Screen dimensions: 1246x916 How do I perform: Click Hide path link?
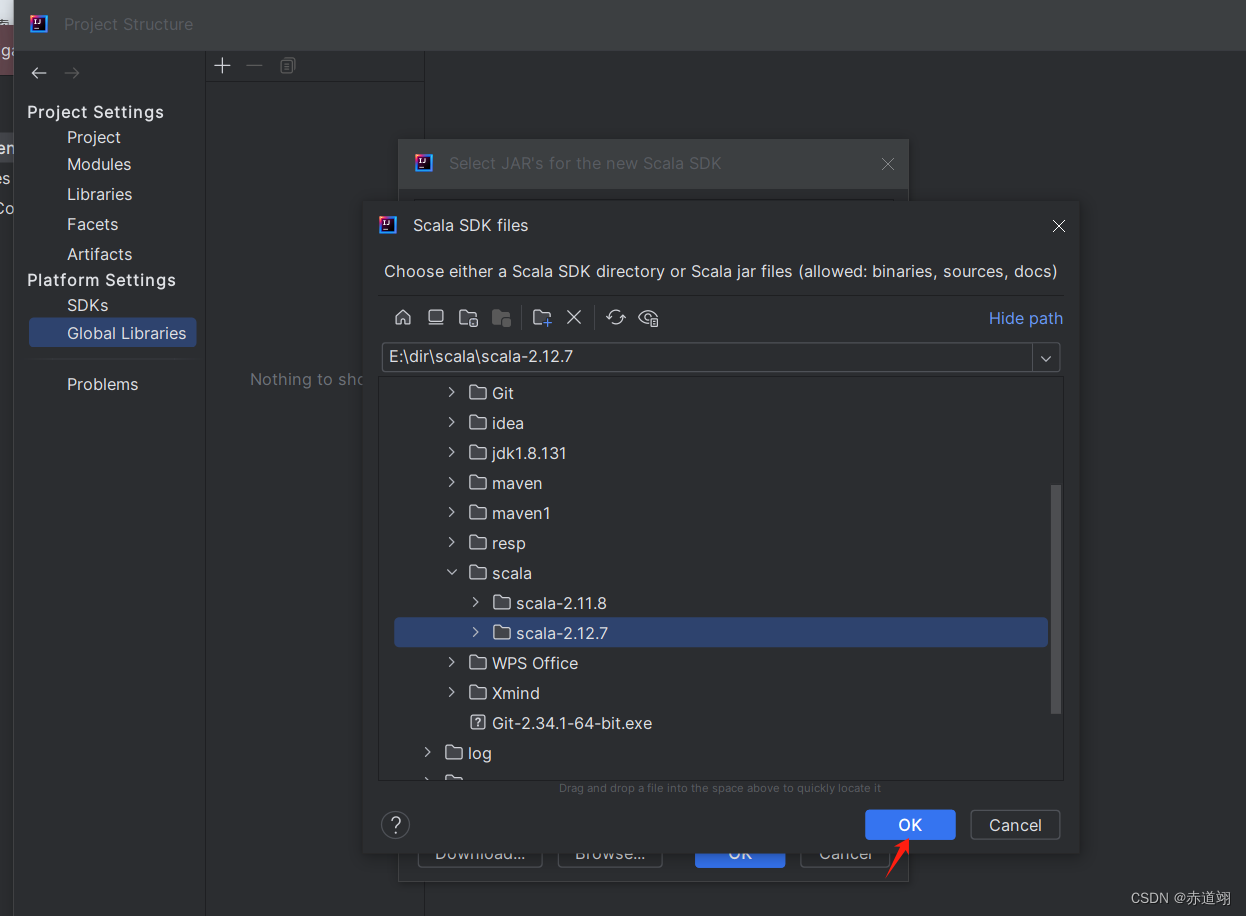click(x=1026, y=318)
